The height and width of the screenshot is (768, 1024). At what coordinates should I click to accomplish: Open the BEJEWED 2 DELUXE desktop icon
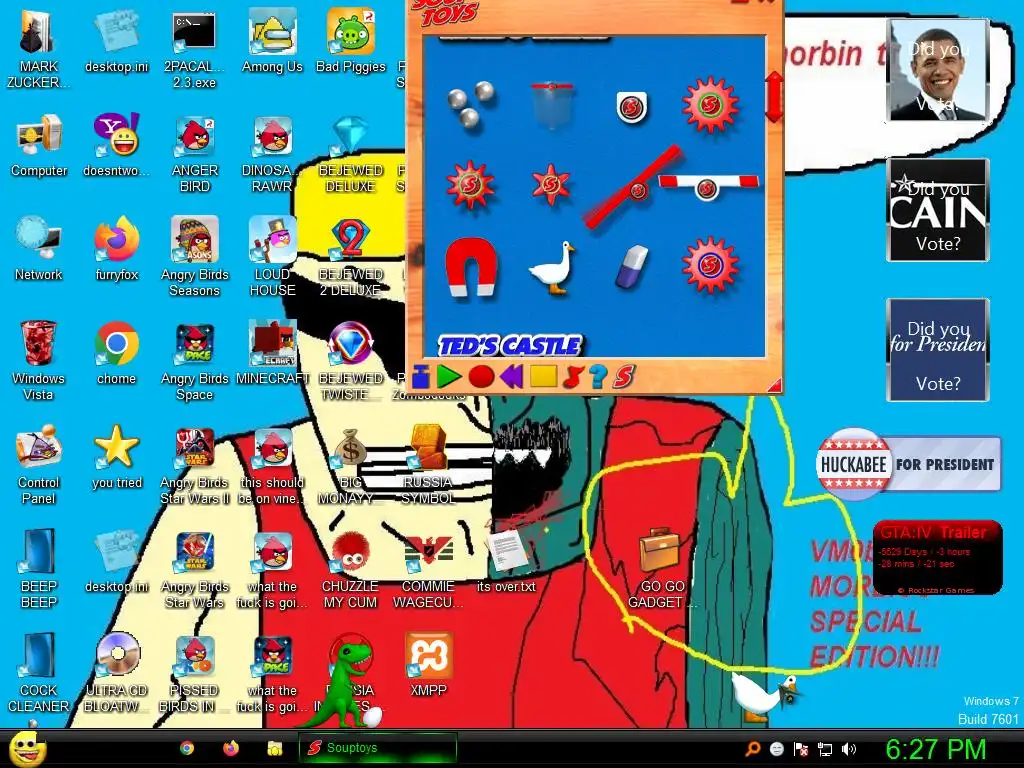click(x=351, y=257)
